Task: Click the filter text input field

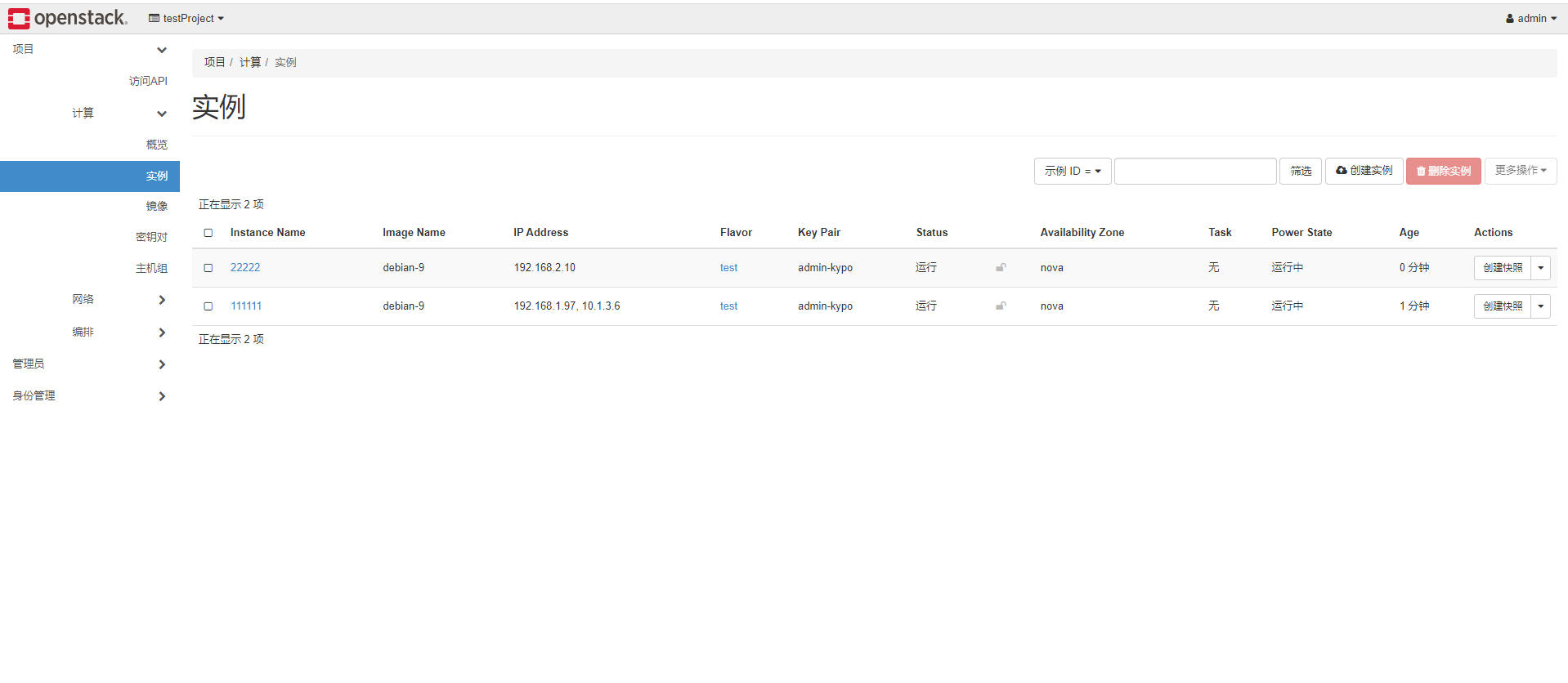Action: [1194, 171]
